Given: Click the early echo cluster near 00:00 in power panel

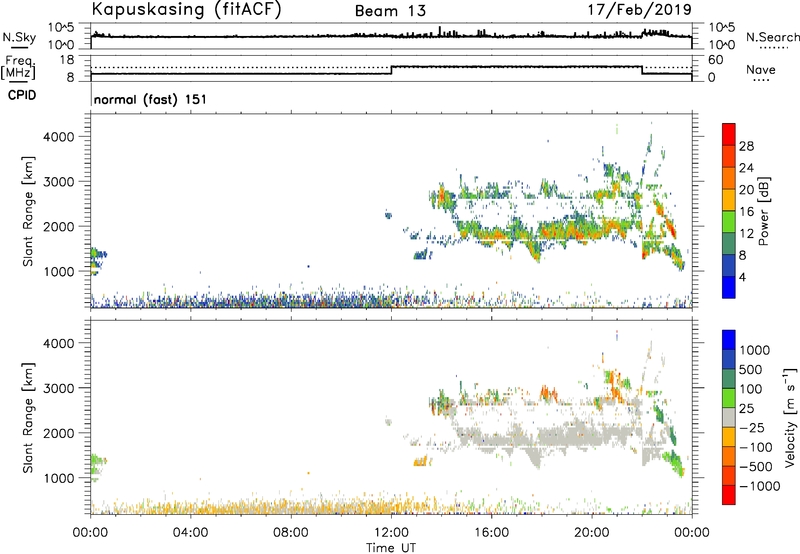Looking at the screenshot, I should pos(97,261).
